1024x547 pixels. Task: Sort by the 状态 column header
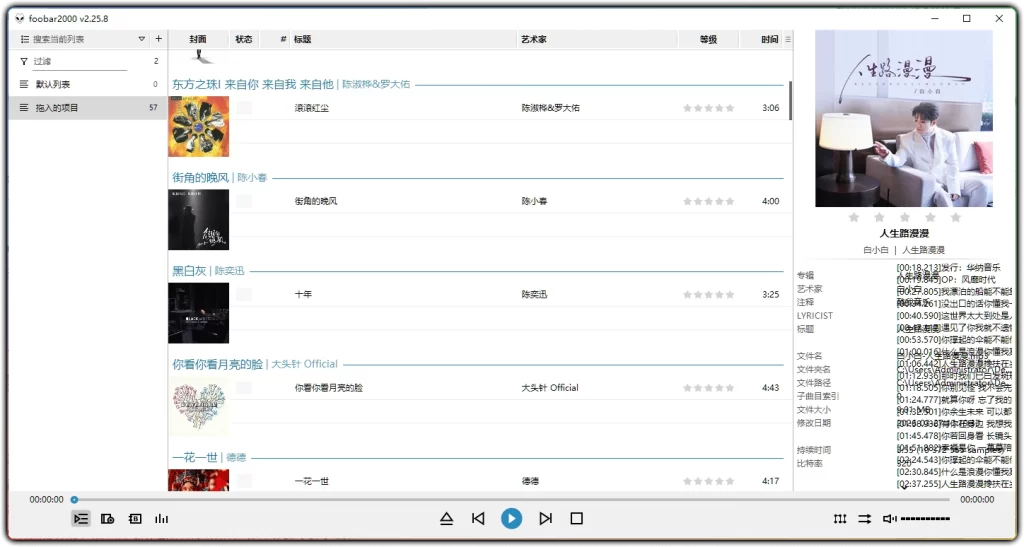click(x=244, y=39)
